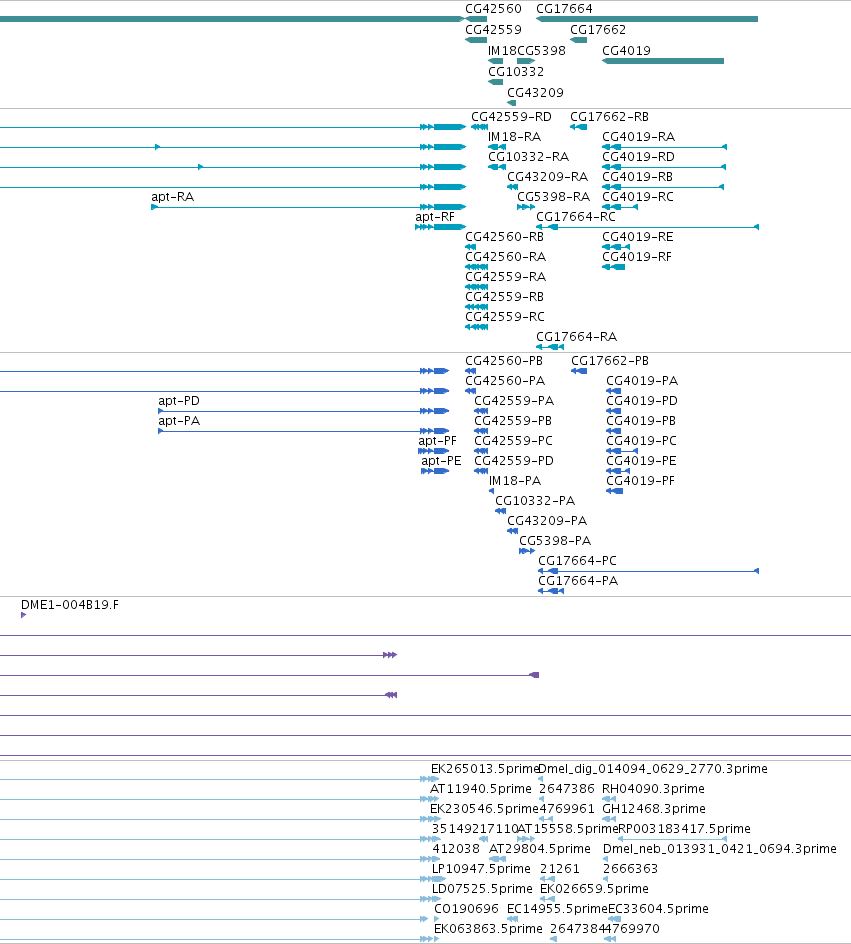851x944 pixels.
Task: Select the CG17662 gene label
Action: pyautogui.click(x=598, y=30)
